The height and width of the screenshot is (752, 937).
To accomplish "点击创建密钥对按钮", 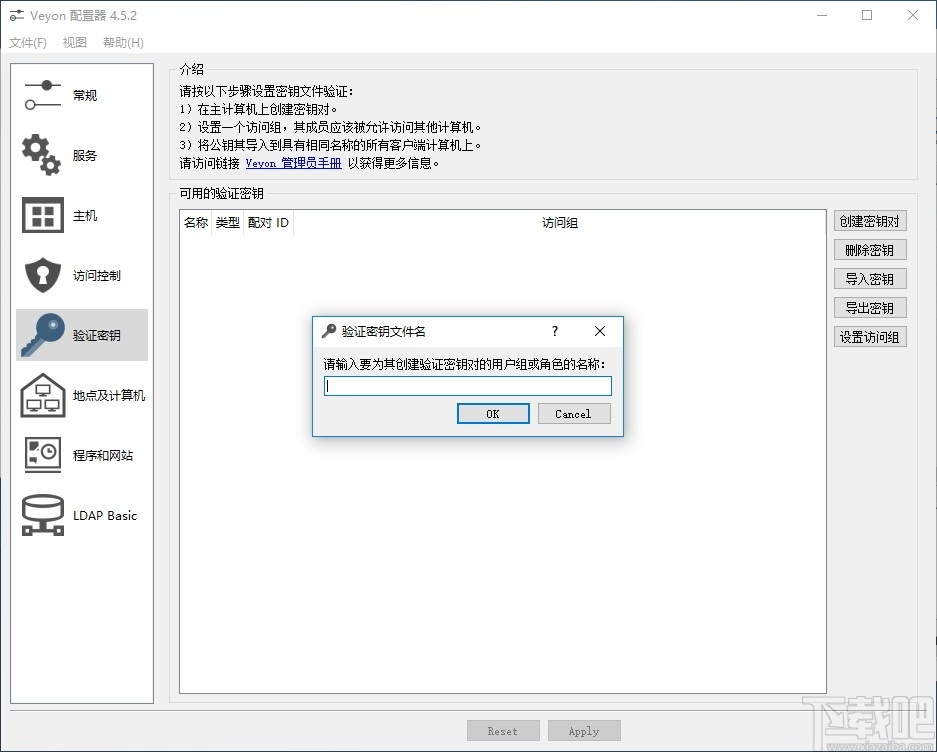I will (869, 220).
